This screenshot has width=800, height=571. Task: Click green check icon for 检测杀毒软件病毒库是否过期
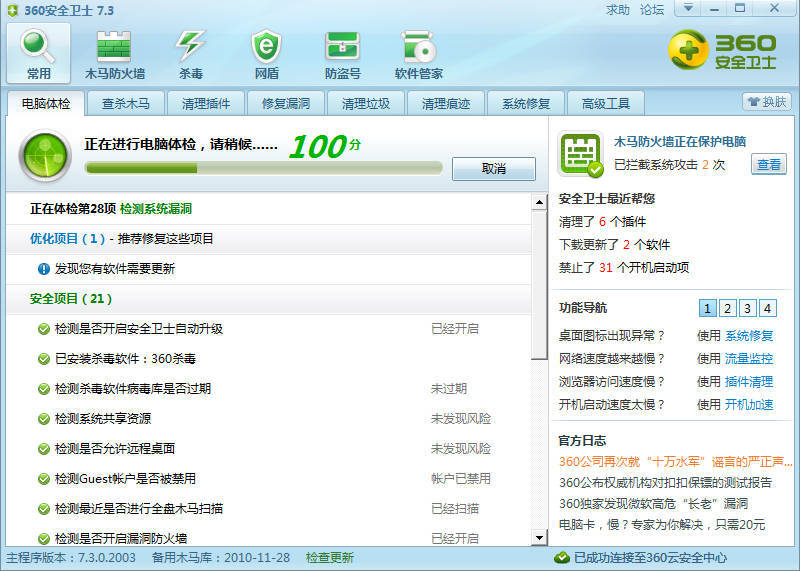(x=44, y=389)
